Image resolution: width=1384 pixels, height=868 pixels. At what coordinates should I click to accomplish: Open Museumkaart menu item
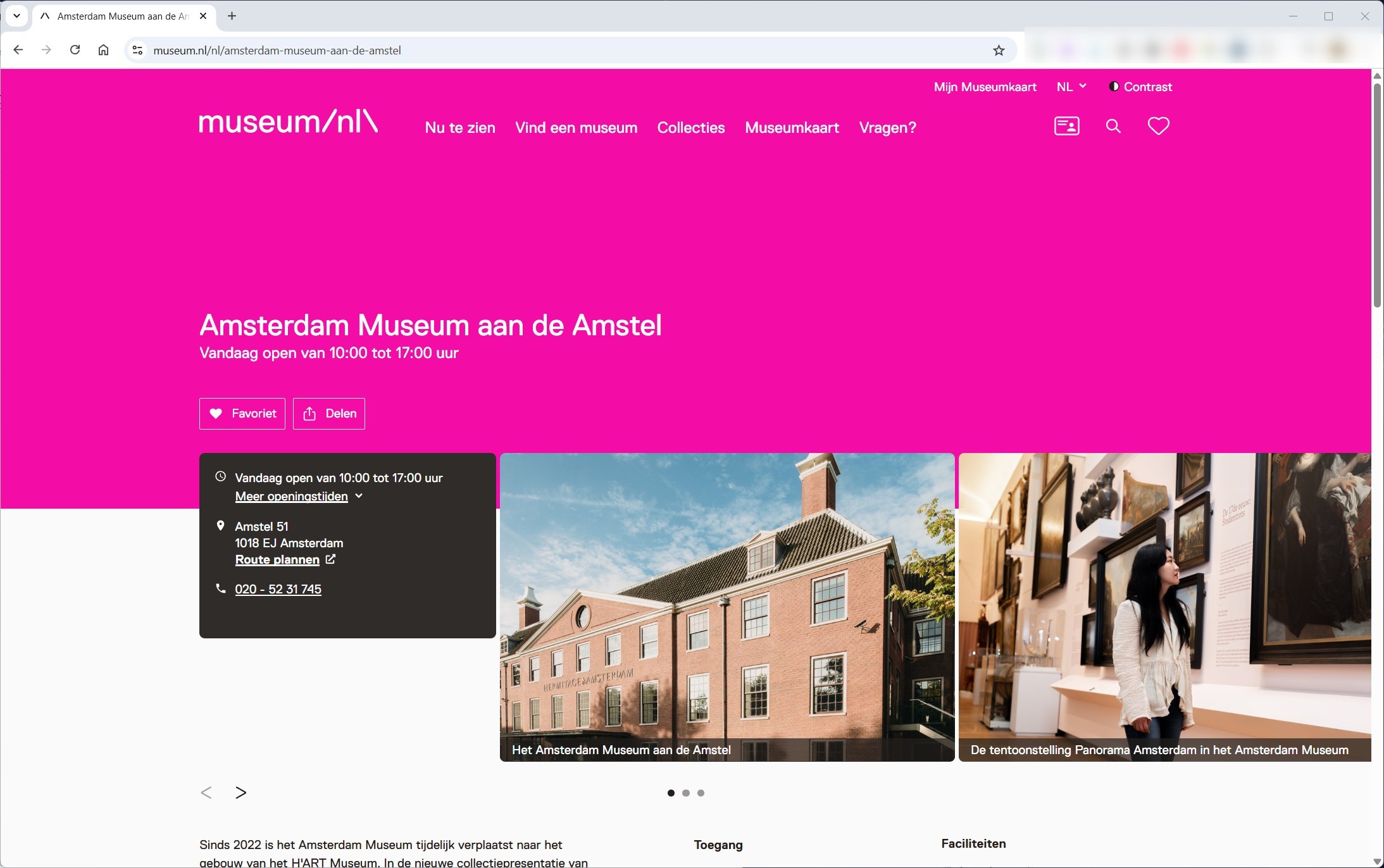tap(792, 128)
